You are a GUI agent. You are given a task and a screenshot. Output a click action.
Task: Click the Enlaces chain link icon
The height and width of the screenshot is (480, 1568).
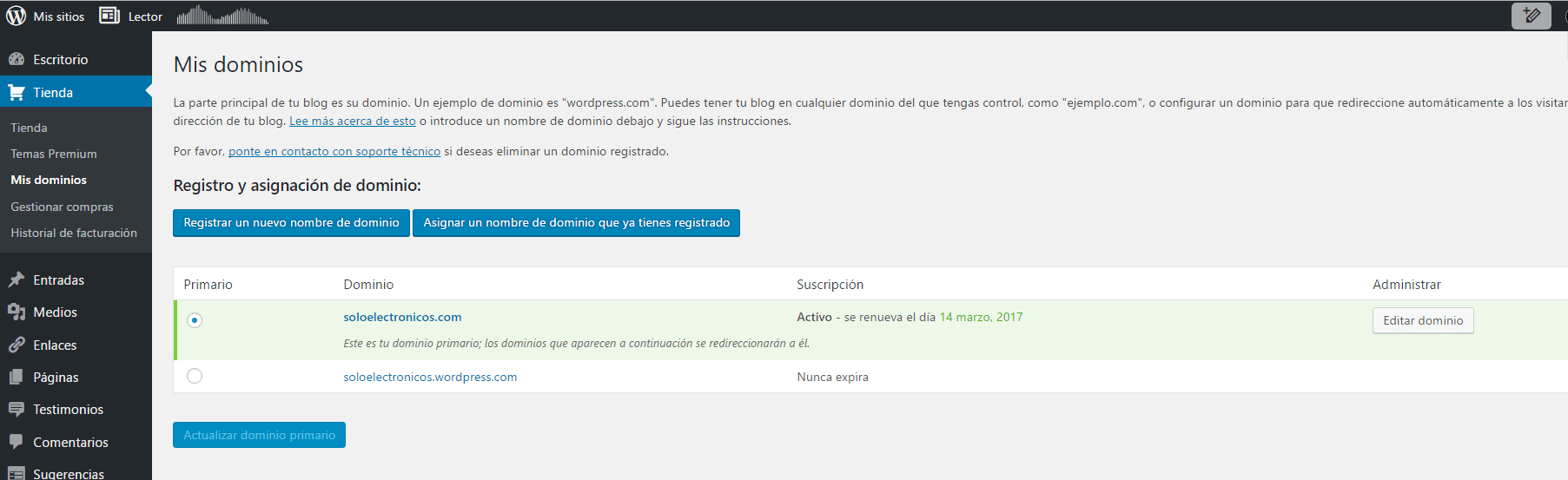click(x=17, y=345)
